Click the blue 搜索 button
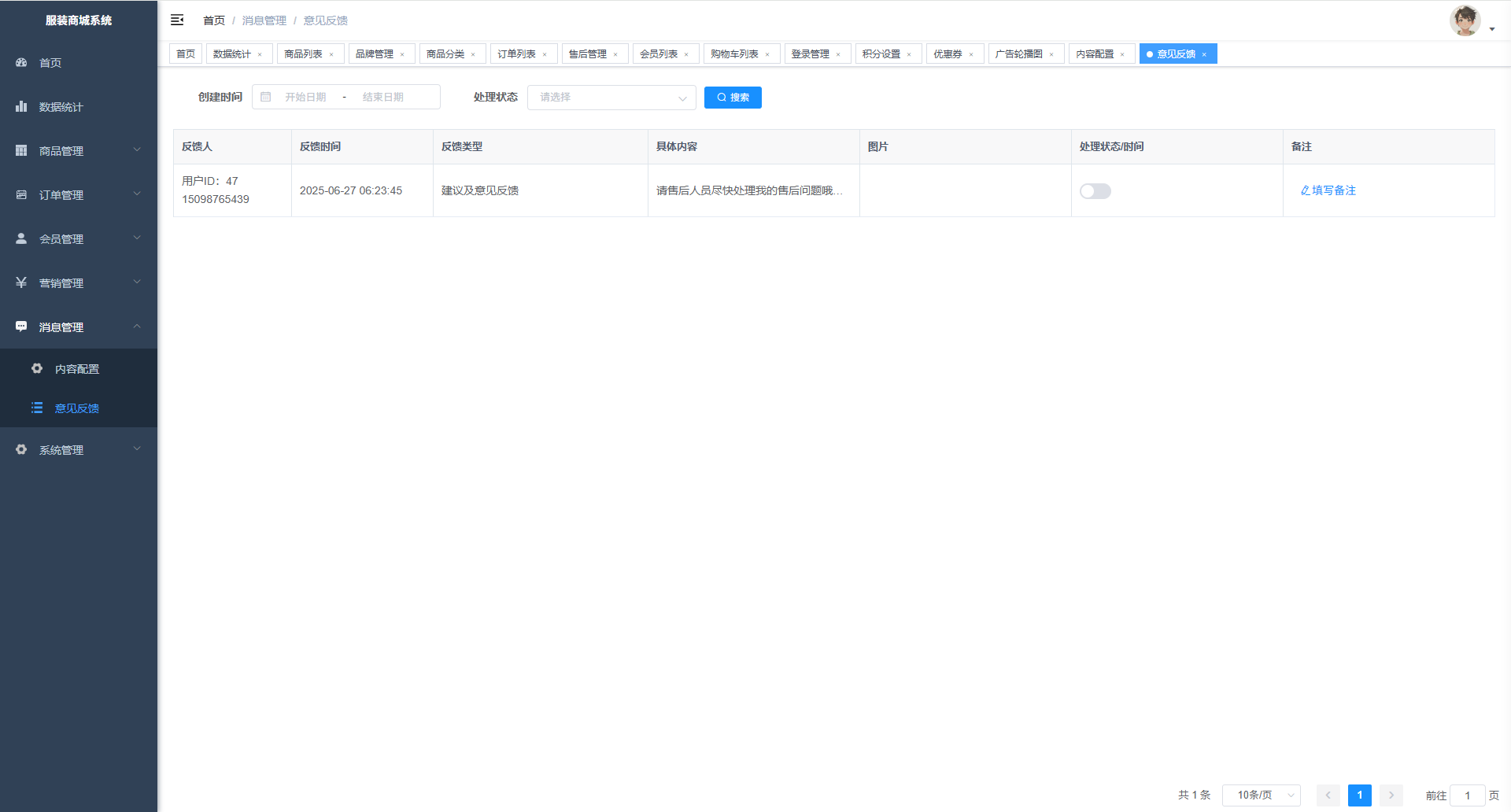The image size is (1511, 812). click(x=733, y=98)
